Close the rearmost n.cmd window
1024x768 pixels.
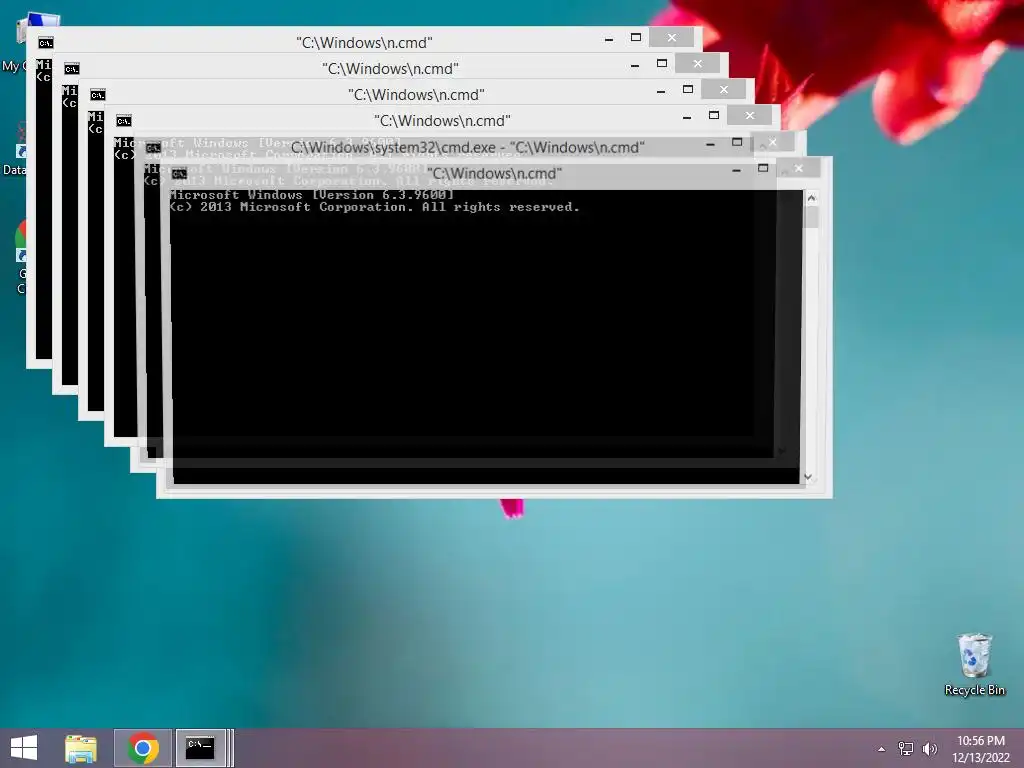pos(671,38)
